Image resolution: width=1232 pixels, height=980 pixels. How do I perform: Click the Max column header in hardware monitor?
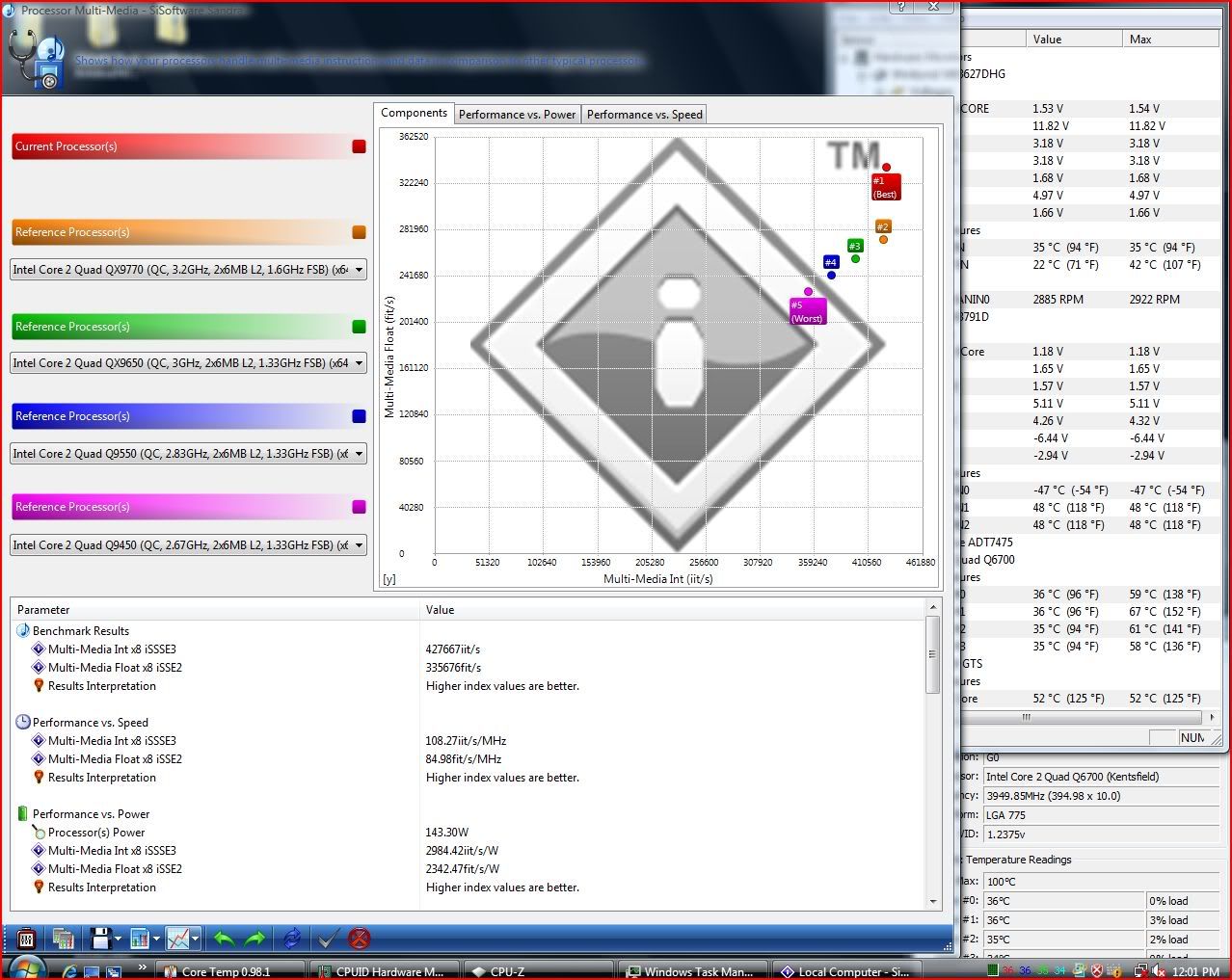click(1170, 40)
